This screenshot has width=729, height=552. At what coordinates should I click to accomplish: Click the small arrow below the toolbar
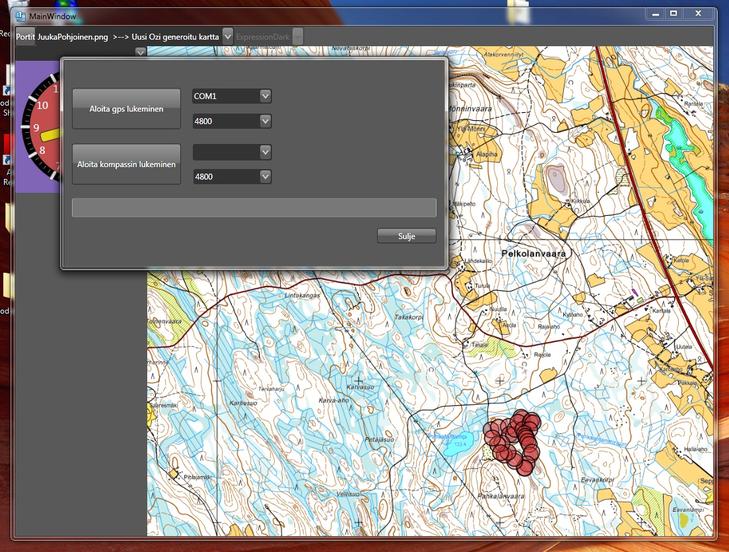140,51
